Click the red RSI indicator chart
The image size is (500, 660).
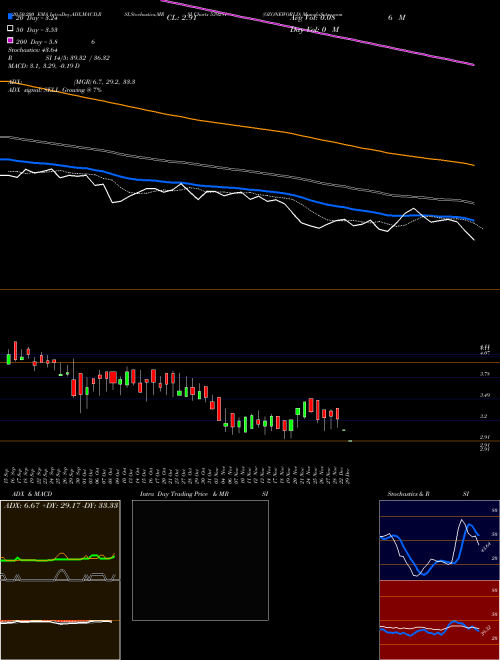click(x=439, y=620)
